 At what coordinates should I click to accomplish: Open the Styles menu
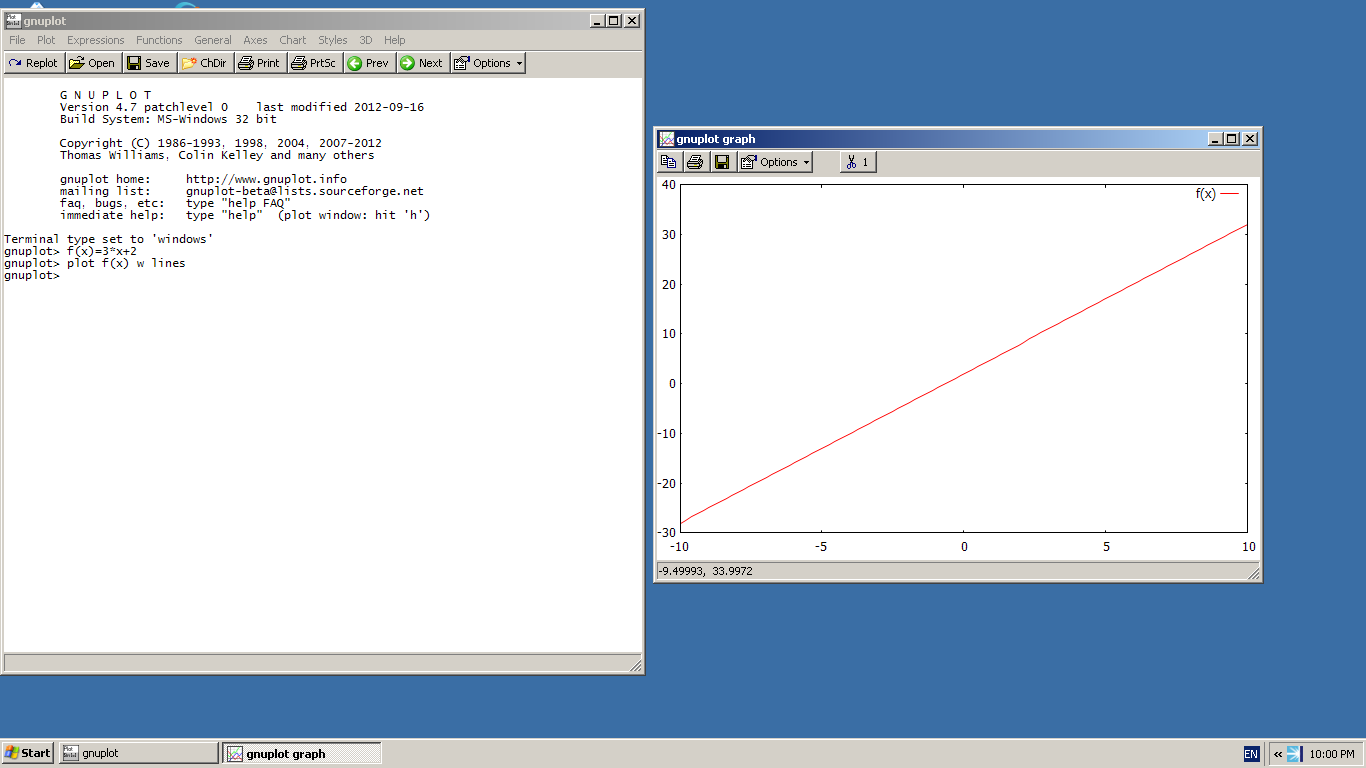(x=333, y=40)
